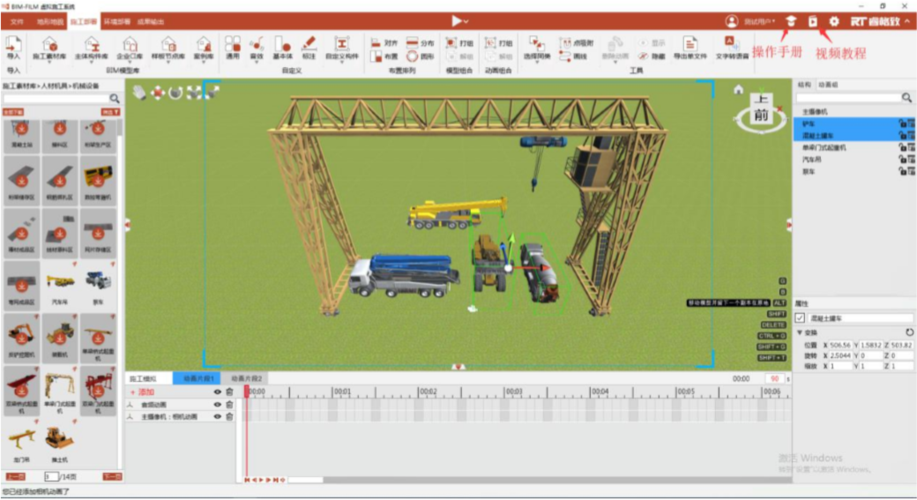Select the 基本体 primitive shapes tool
The height and width of the screenshot is (500, 917).
pyautogui.click(x=283, y=44)
